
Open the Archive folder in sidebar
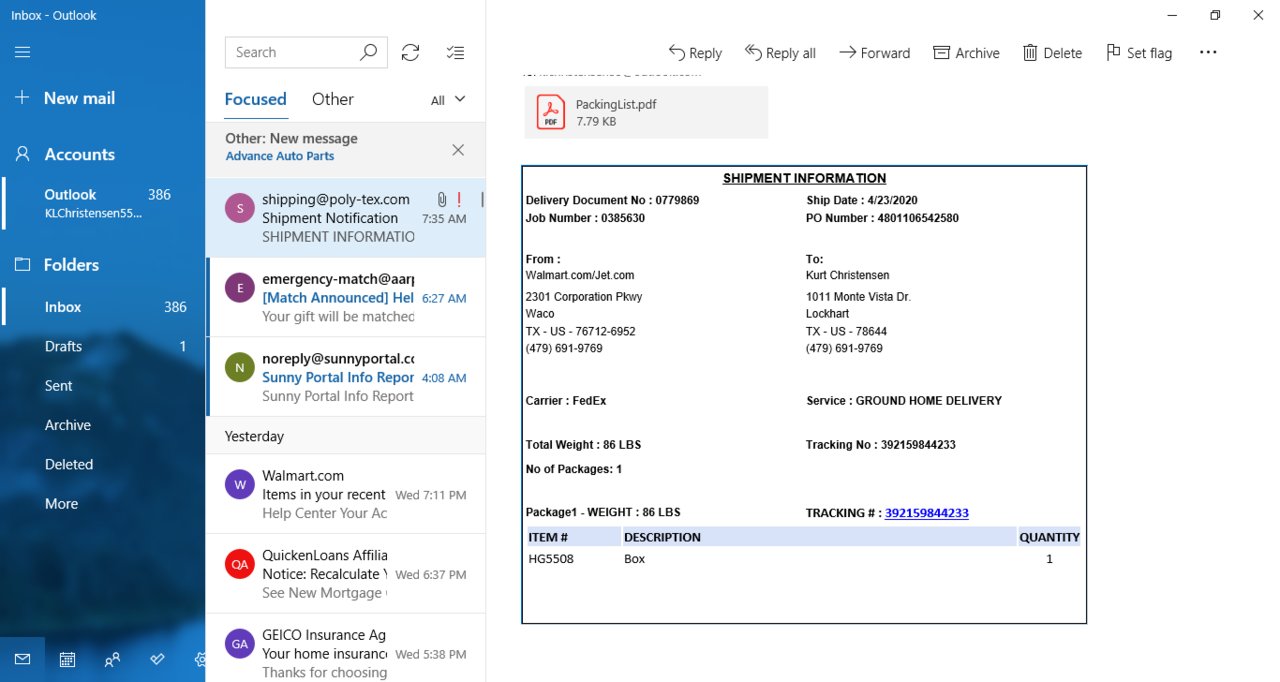click(104, 425)
